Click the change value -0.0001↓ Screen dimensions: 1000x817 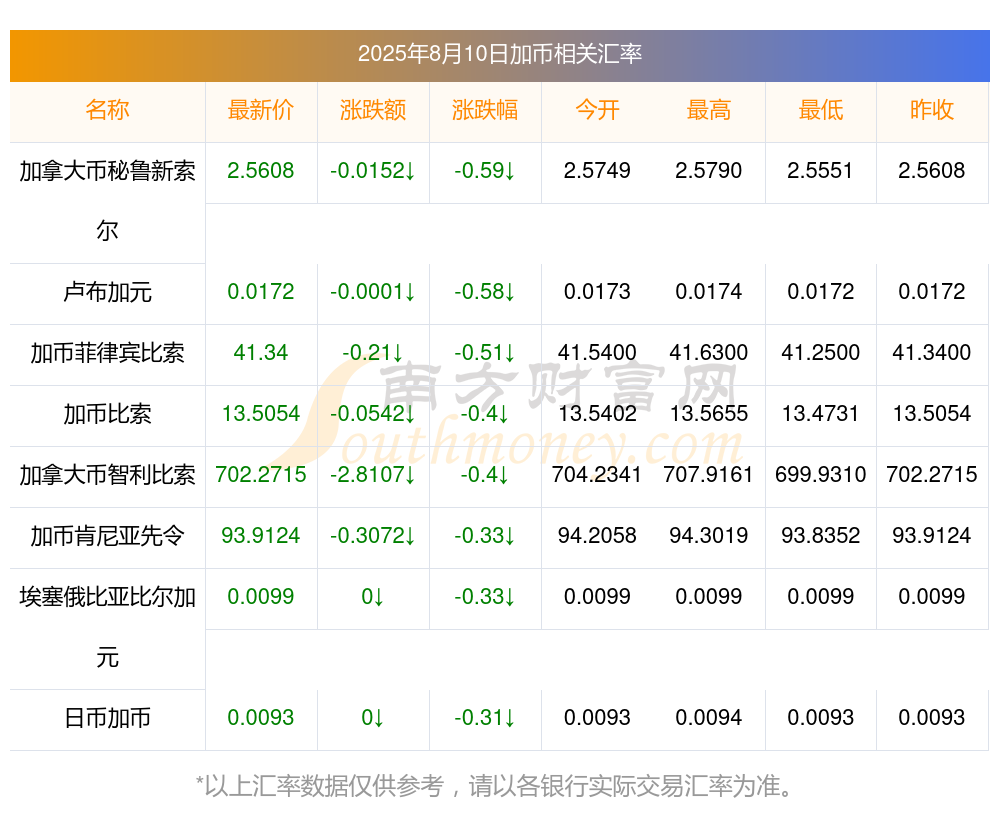pos(373,291)
